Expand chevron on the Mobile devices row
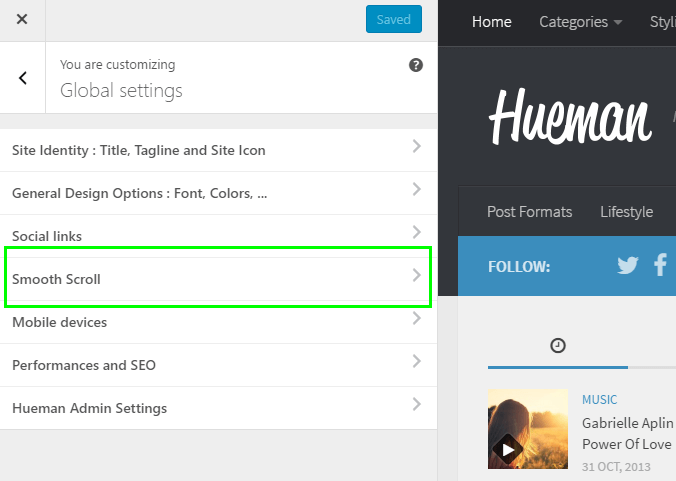This screenshot has width=676, height=481. pos(416,319)
